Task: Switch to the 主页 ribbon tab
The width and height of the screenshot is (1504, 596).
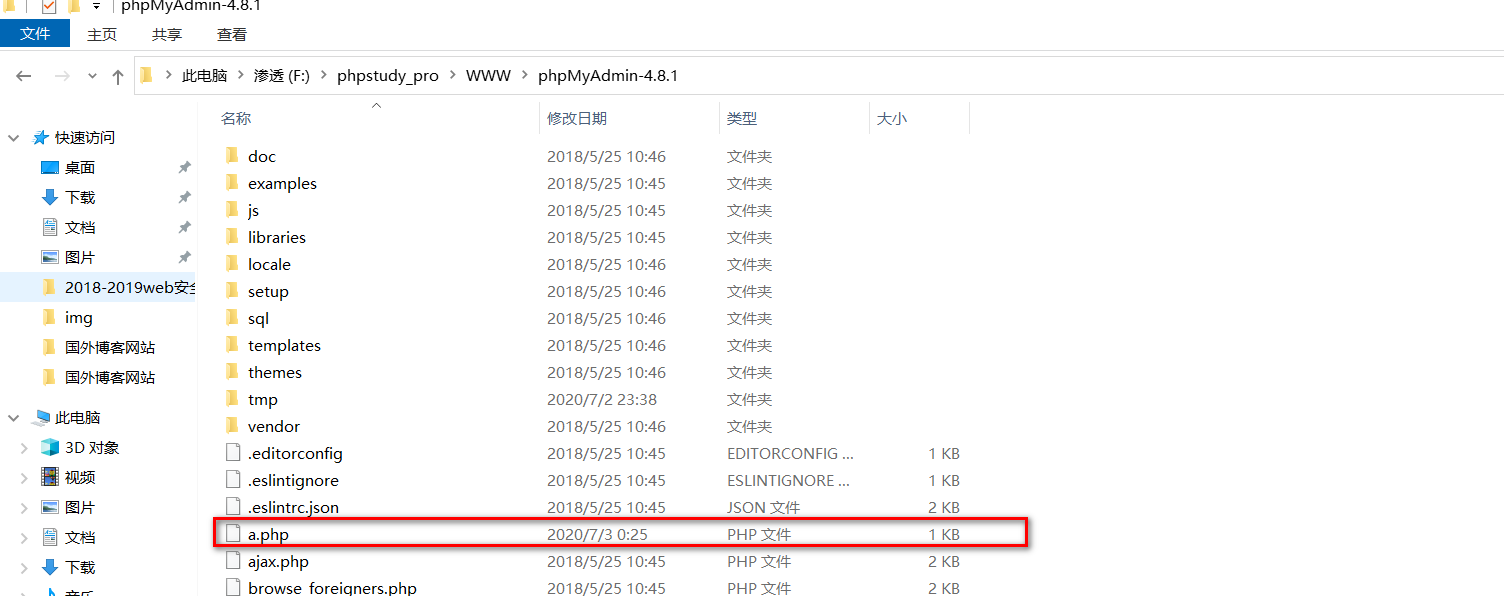Action: pyautogui.click(x=102, y=34)
